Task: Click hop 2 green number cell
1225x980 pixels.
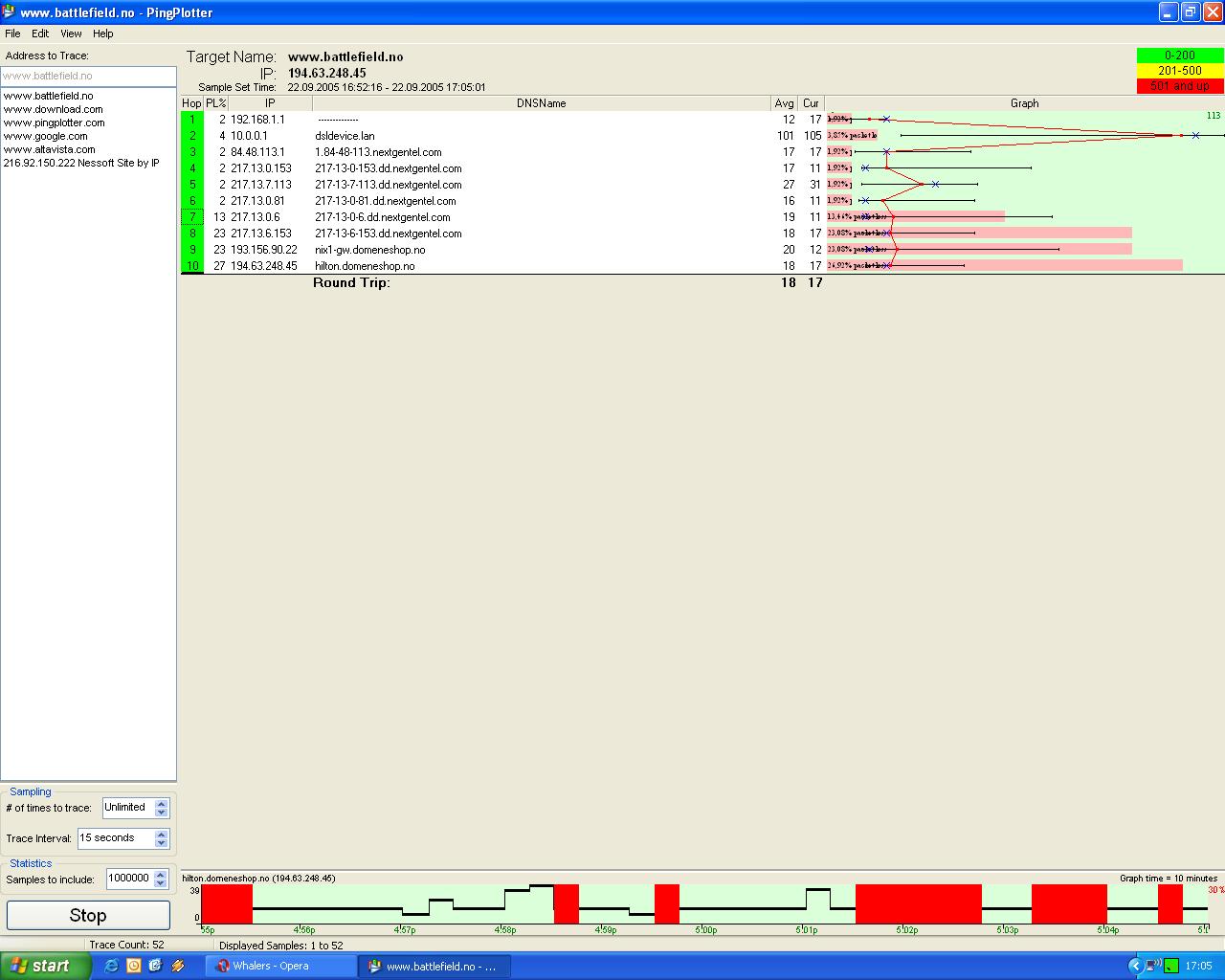Action: pyautogui.click(x=192, y=136)
